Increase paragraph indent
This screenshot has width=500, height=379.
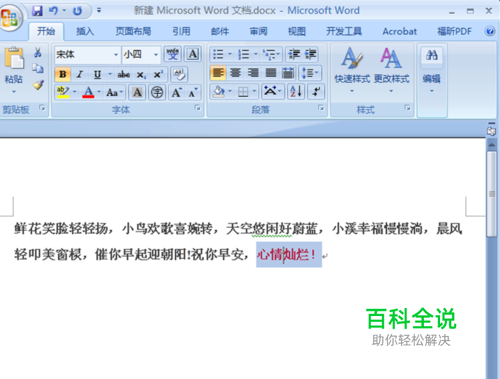[311, 54]
